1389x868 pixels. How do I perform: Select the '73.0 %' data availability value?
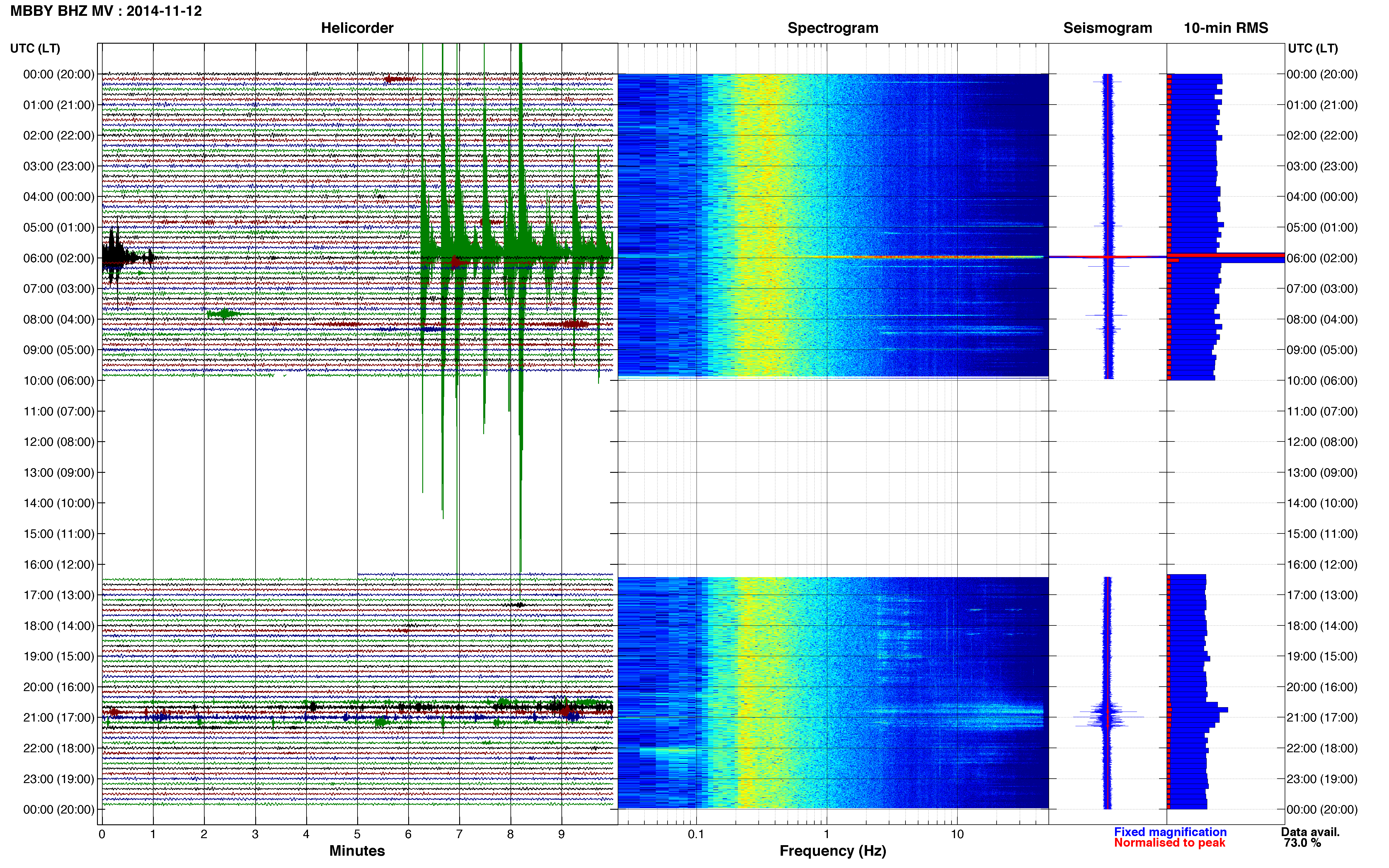(x=1302, y=843)
